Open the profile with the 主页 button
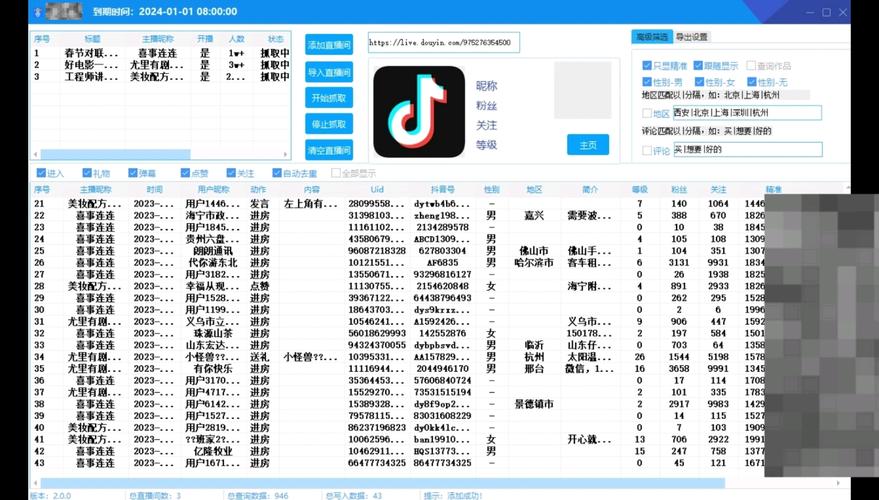 tap(588, 145)
